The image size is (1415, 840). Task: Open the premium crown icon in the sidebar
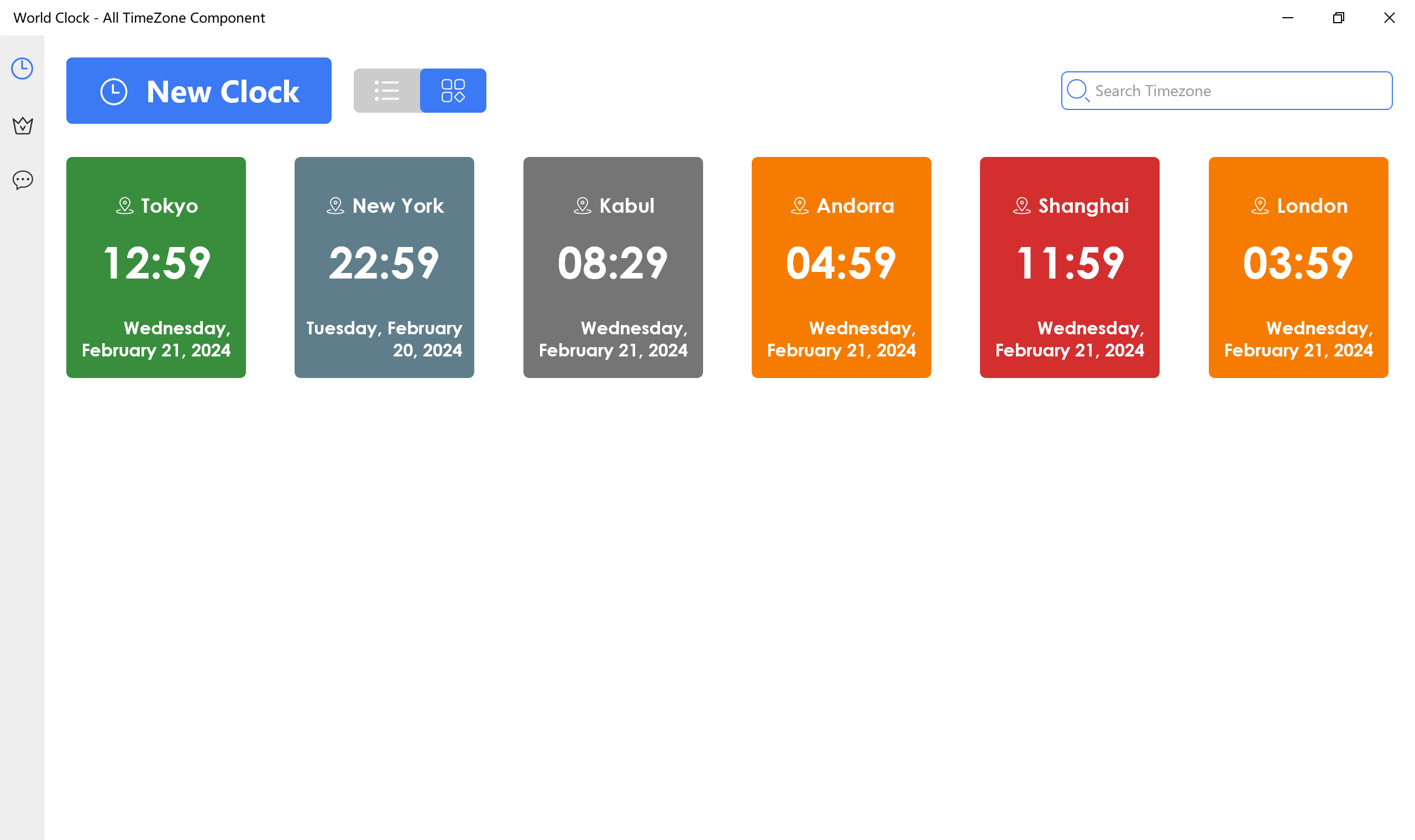click(22, 125)
